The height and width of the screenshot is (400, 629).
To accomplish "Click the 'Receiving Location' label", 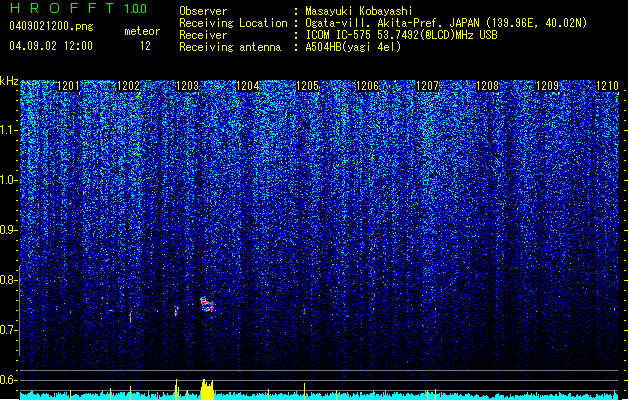I will 233,23.
